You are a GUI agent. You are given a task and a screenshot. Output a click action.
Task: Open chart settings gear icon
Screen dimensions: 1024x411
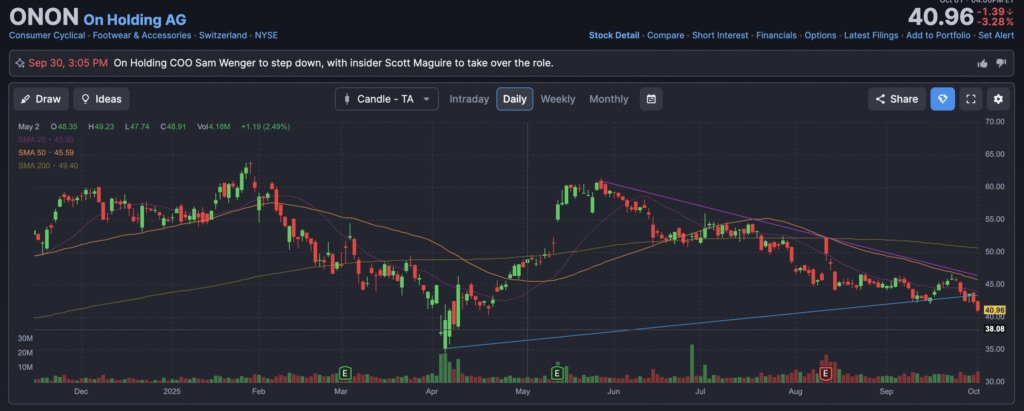pyautogui.click(x=998, y=99)
